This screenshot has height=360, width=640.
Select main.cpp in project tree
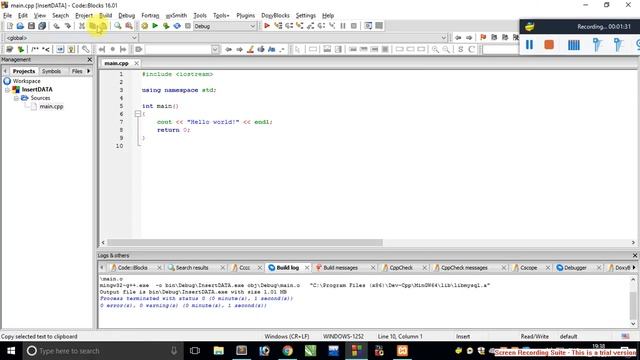[51, 107]
